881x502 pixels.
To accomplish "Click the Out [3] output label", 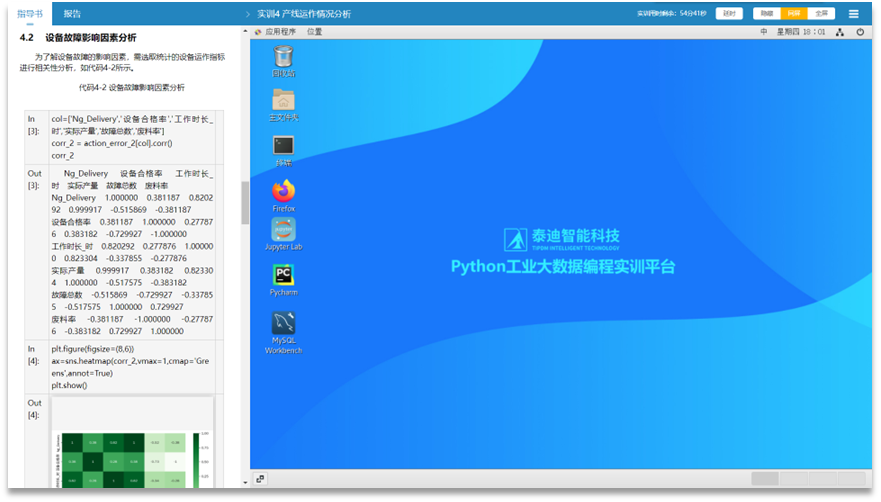I will [x=34, y=179].
